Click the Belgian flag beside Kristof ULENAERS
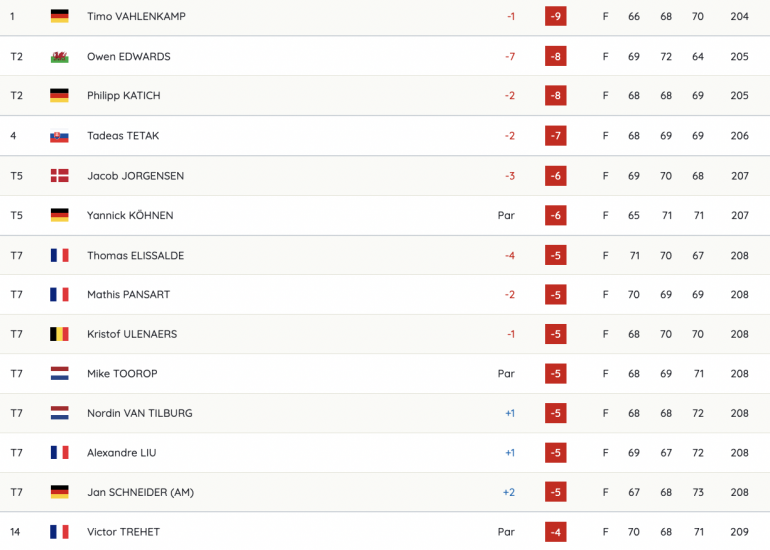 (x=59, y=334)
